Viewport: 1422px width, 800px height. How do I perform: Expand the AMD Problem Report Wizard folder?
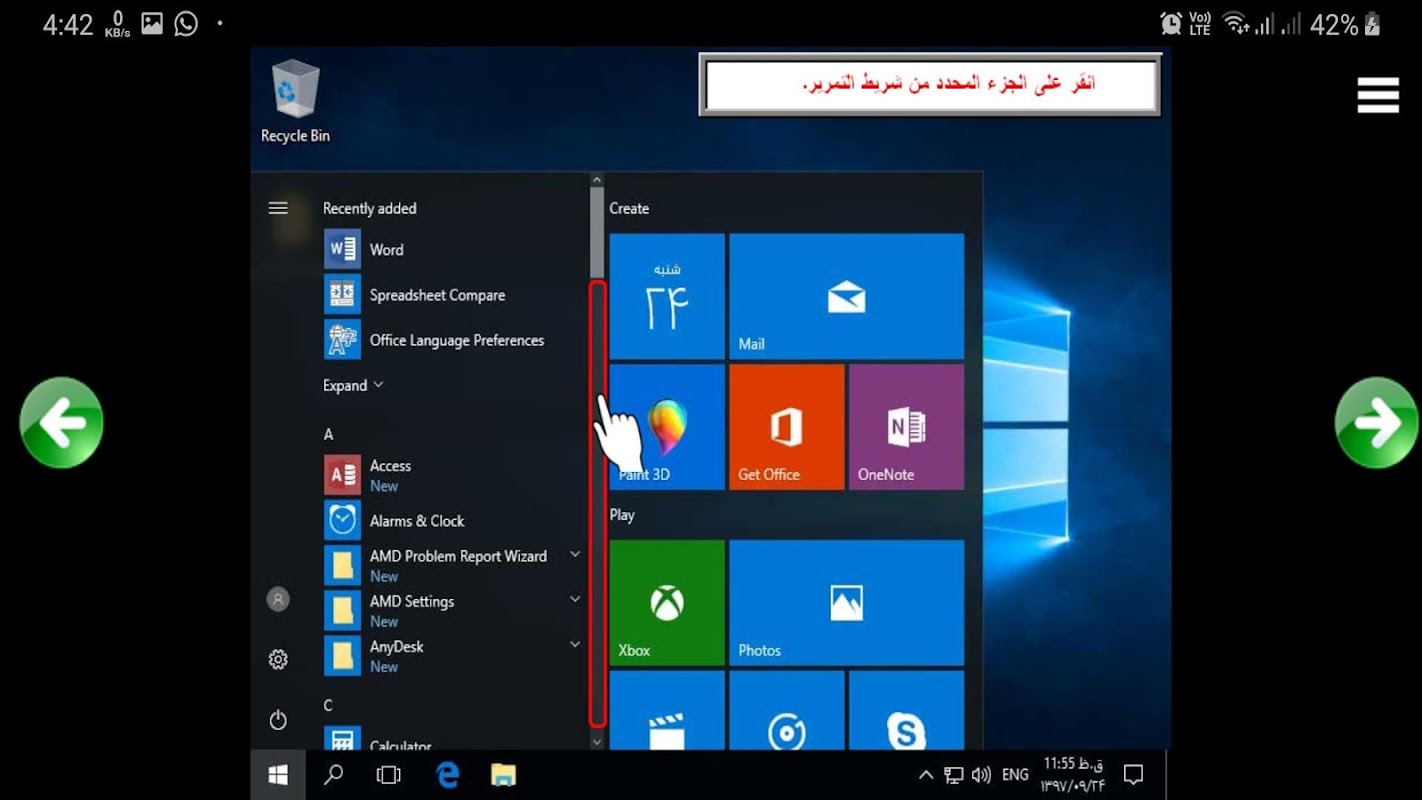[575, 554]
